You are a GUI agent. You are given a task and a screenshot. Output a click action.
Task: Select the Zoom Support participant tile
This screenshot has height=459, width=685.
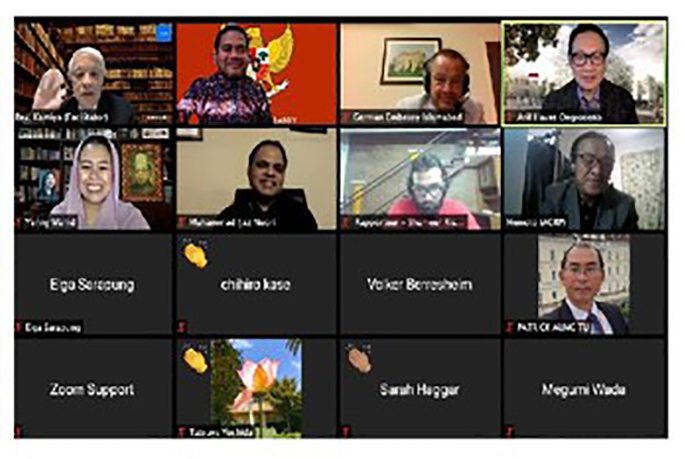pos(93,388)
